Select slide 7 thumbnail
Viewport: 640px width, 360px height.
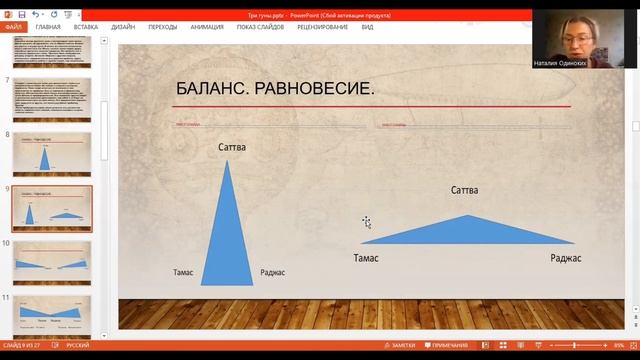pyautogui.click(x=52, y=100)
